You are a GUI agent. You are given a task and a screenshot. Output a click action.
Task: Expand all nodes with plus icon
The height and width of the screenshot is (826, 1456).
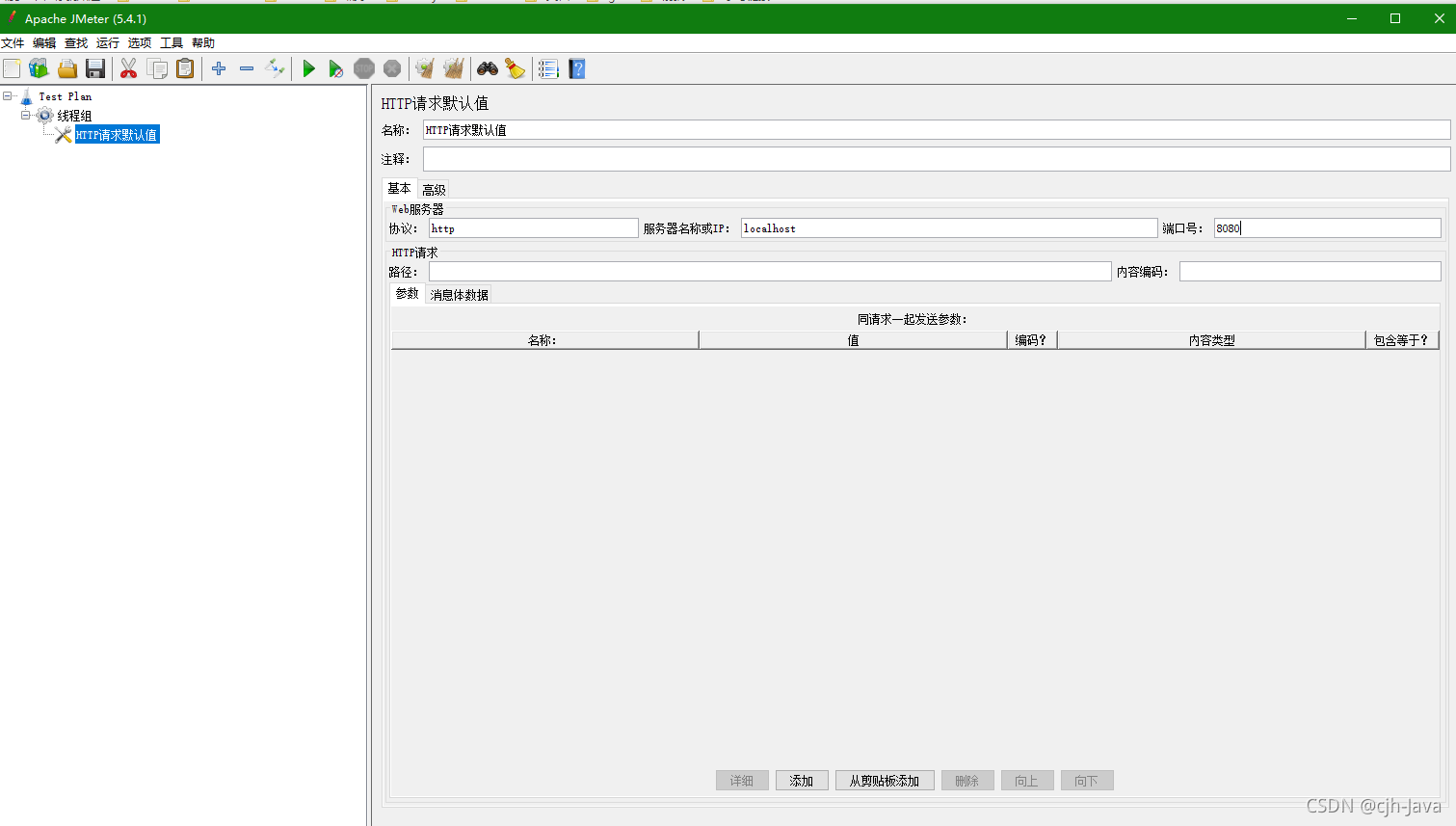219,68
